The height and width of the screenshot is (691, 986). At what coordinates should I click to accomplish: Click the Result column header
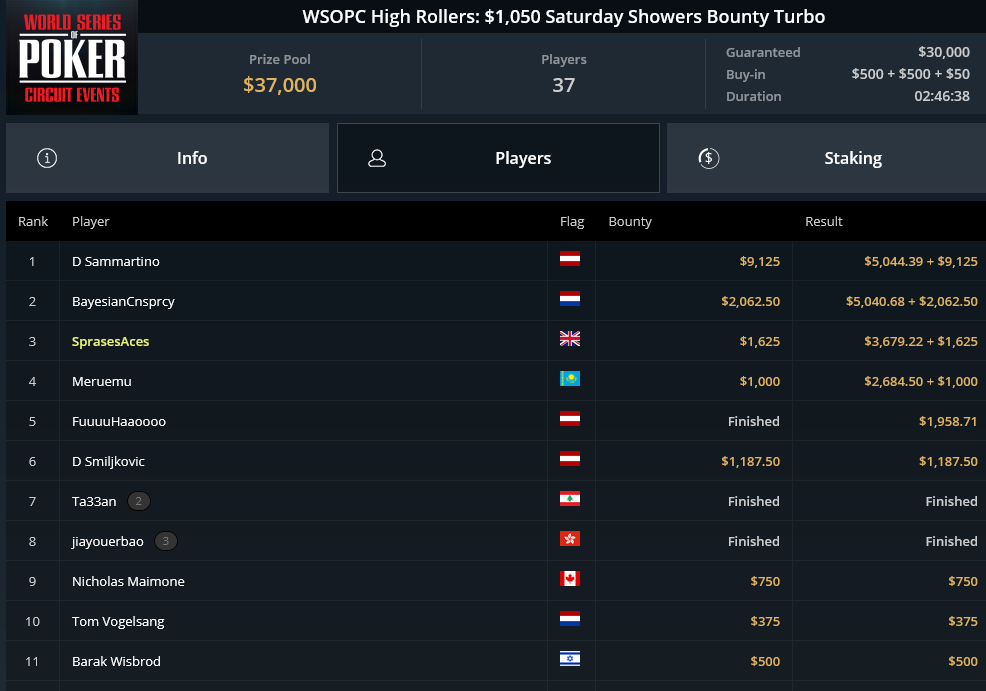point(824,221)
